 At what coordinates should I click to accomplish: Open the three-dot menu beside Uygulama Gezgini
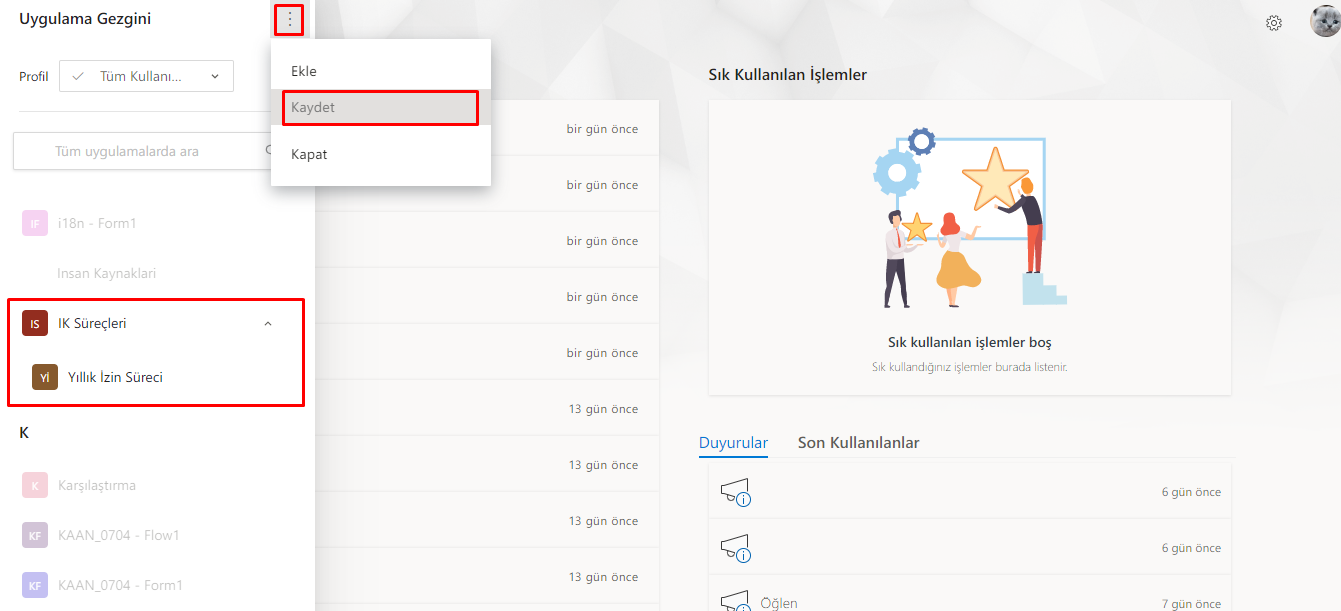point(289,20)
